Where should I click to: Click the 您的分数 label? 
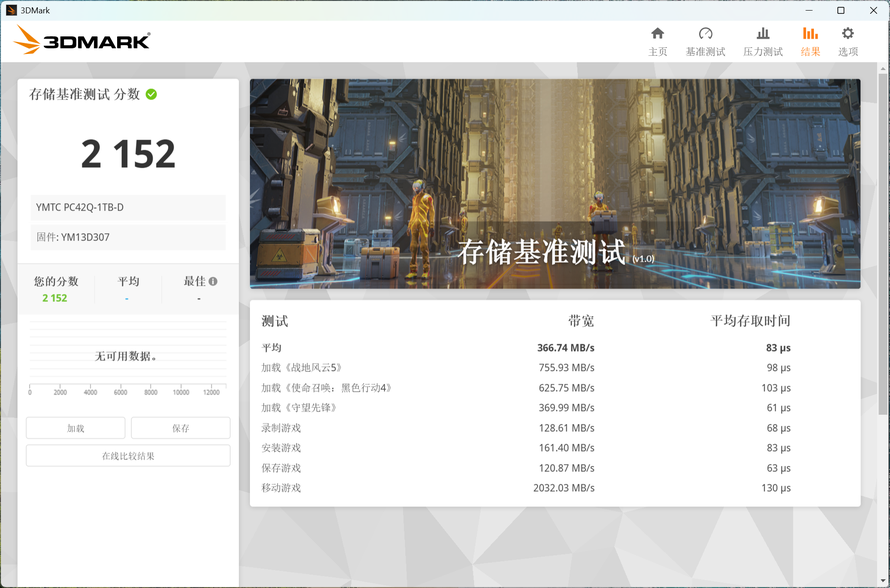[56, 282]
